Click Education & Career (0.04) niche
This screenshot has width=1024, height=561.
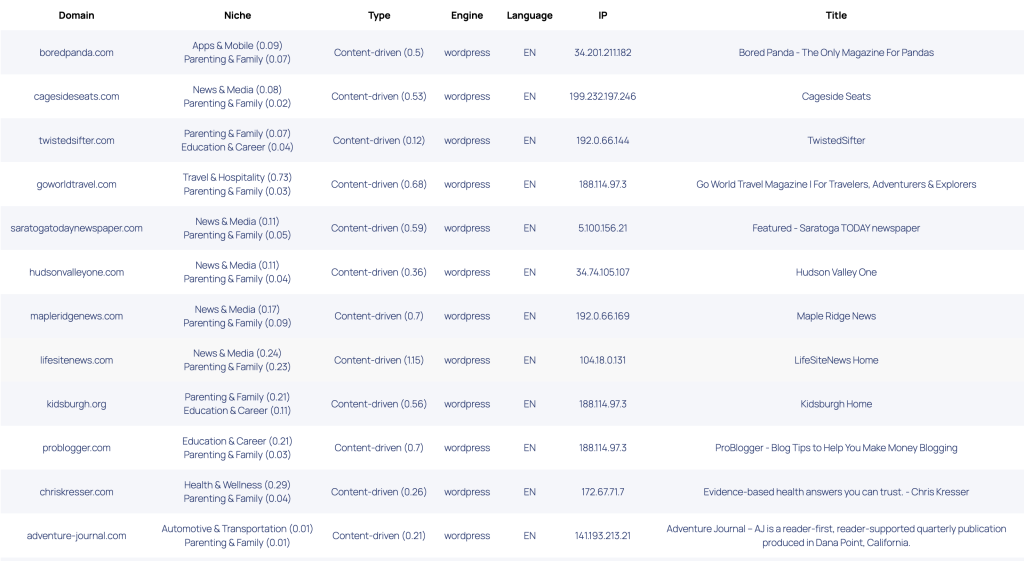[x=237, y=147]
